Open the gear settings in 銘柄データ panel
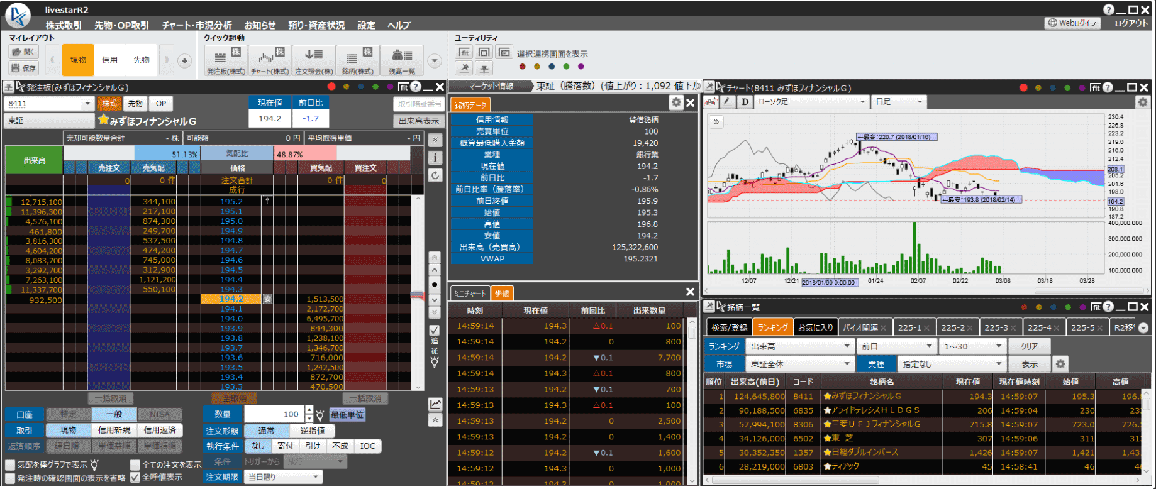 [675, 103]
